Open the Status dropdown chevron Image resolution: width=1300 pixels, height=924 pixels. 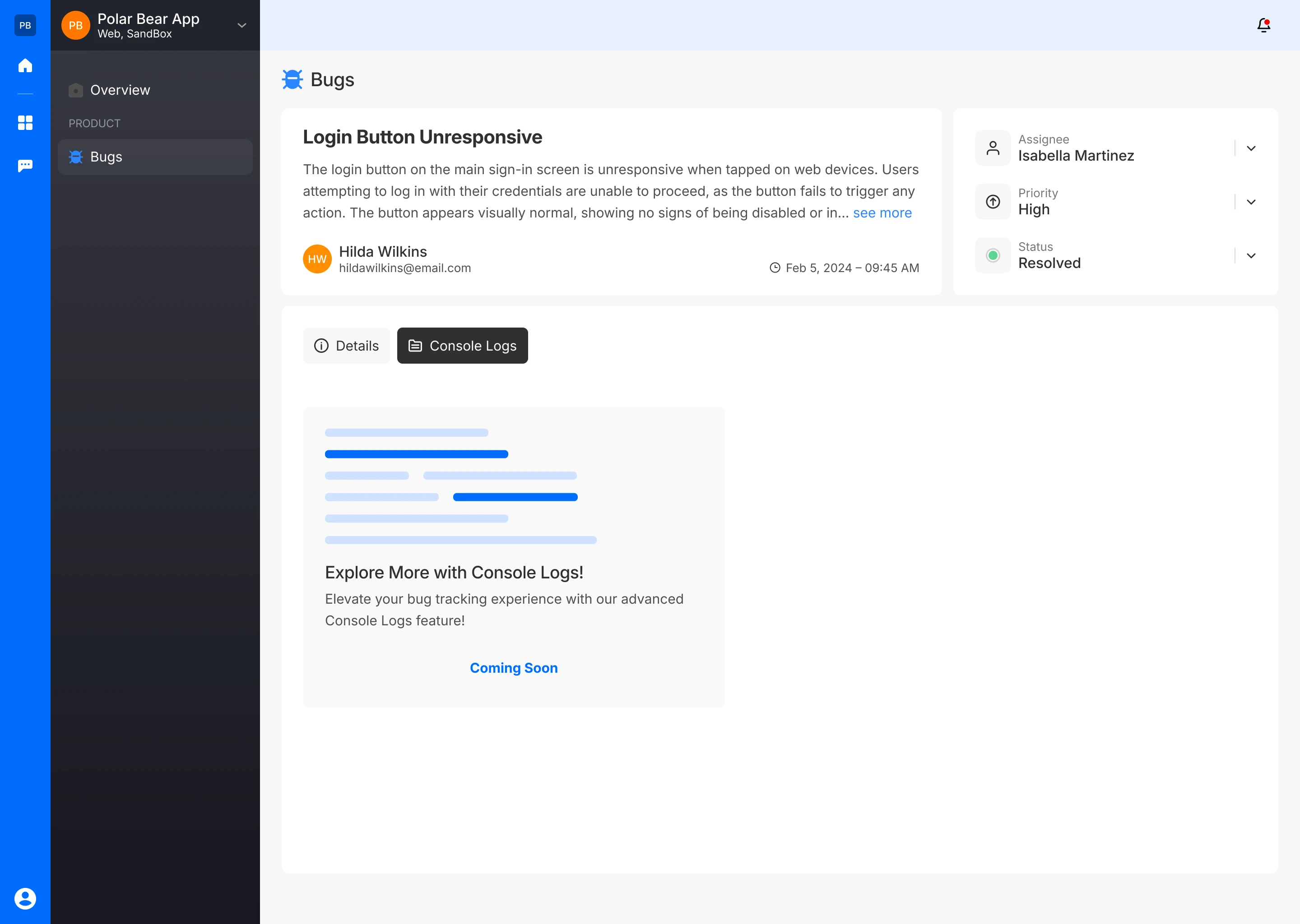pos(1250,255)
